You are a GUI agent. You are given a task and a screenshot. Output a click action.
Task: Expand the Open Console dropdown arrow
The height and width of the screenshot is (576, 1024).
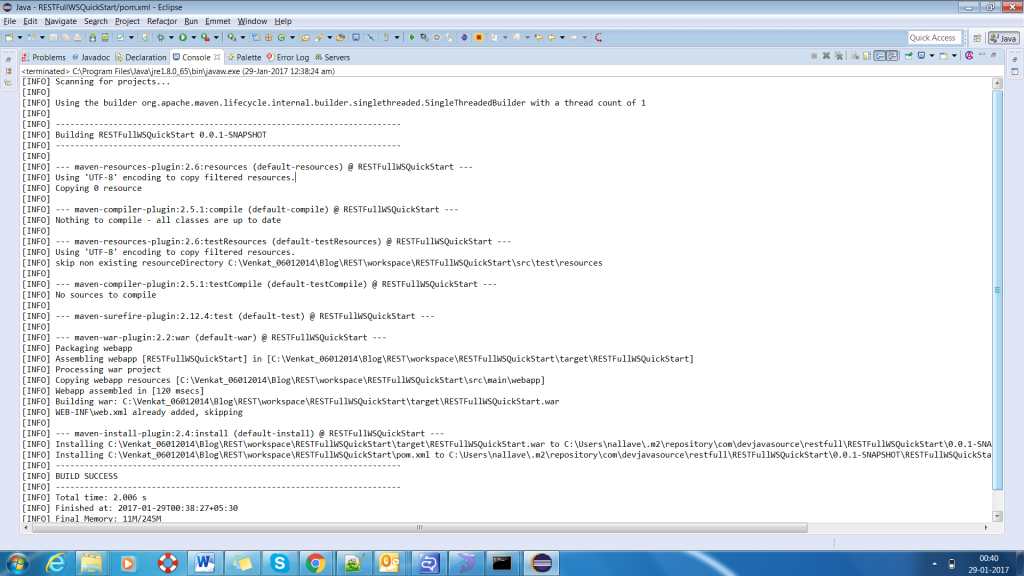coord(953,57)
